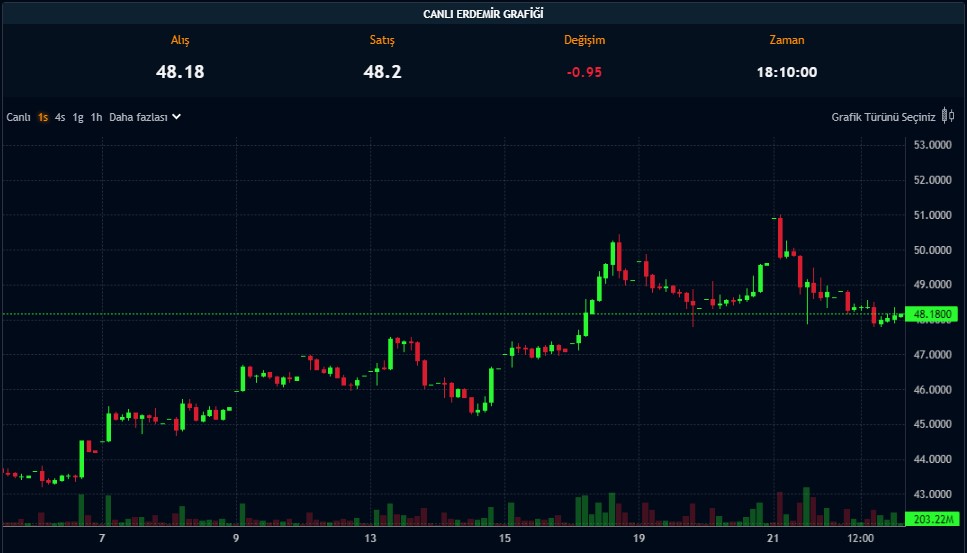
Task: Click the 15 date marker on time axis
Action: click(505, 539)
